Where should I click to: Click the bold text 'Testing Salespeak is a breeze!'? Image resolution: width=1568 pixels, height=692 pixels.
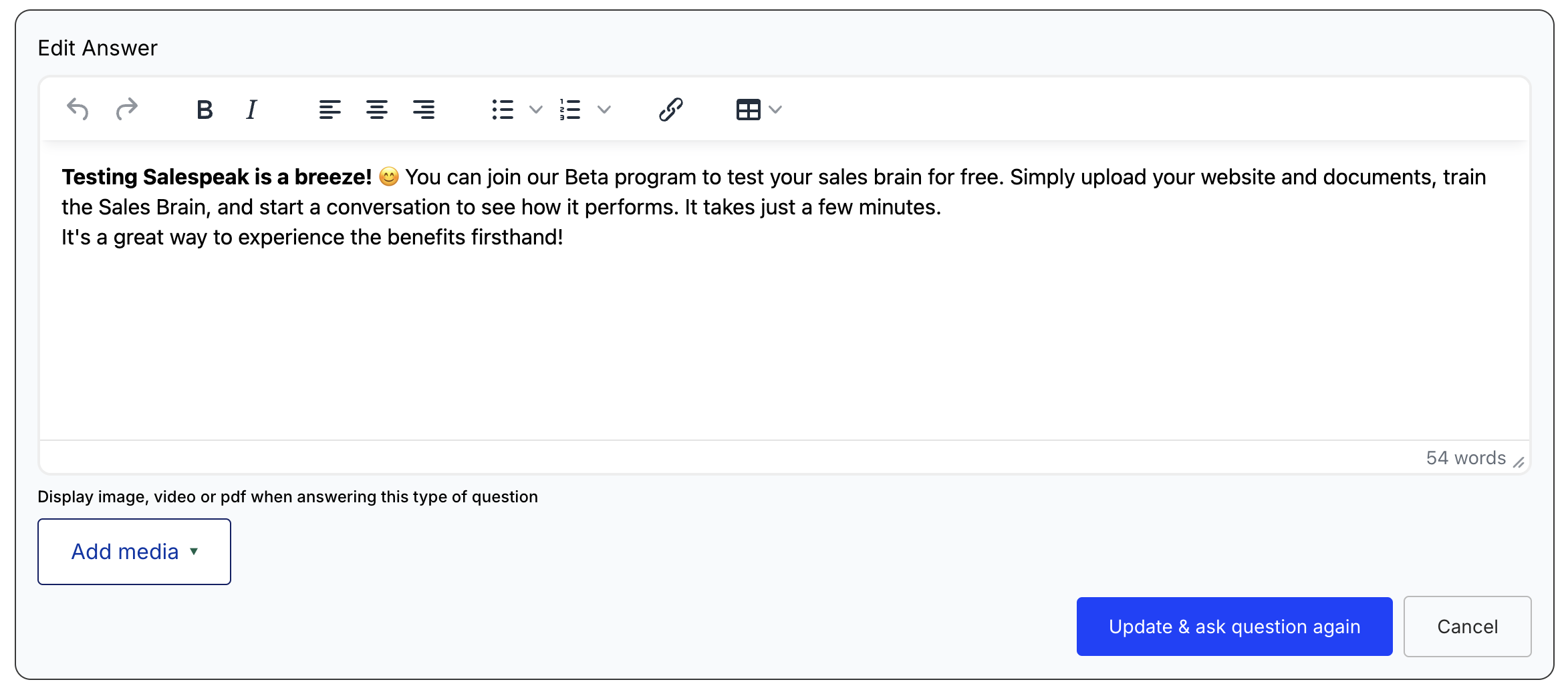[x=217, y=177]
